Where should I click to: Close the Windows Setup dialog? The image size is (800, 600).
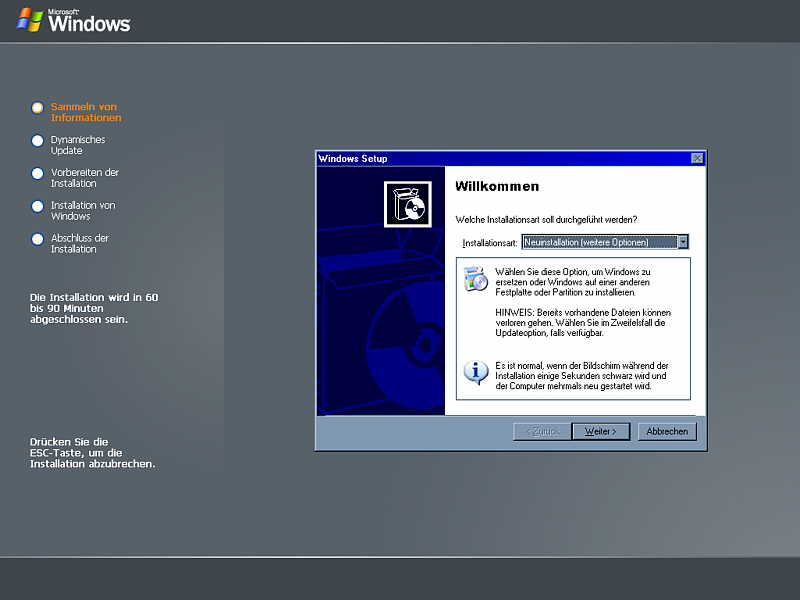tap(696, 158)
